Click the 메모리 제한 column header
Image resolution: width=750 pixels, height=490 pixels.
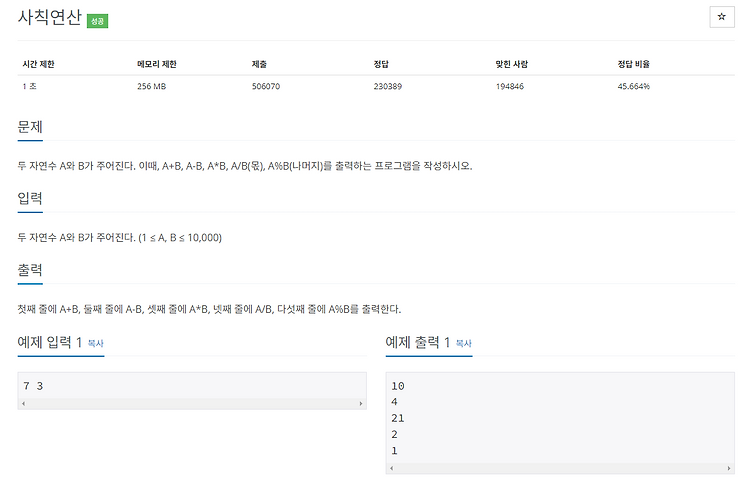157,64
